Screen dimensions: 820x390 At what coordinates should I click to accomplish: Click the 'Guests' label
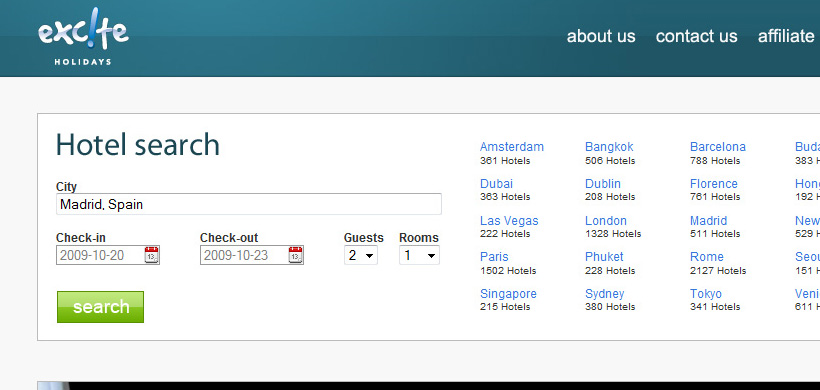(363, 238)
